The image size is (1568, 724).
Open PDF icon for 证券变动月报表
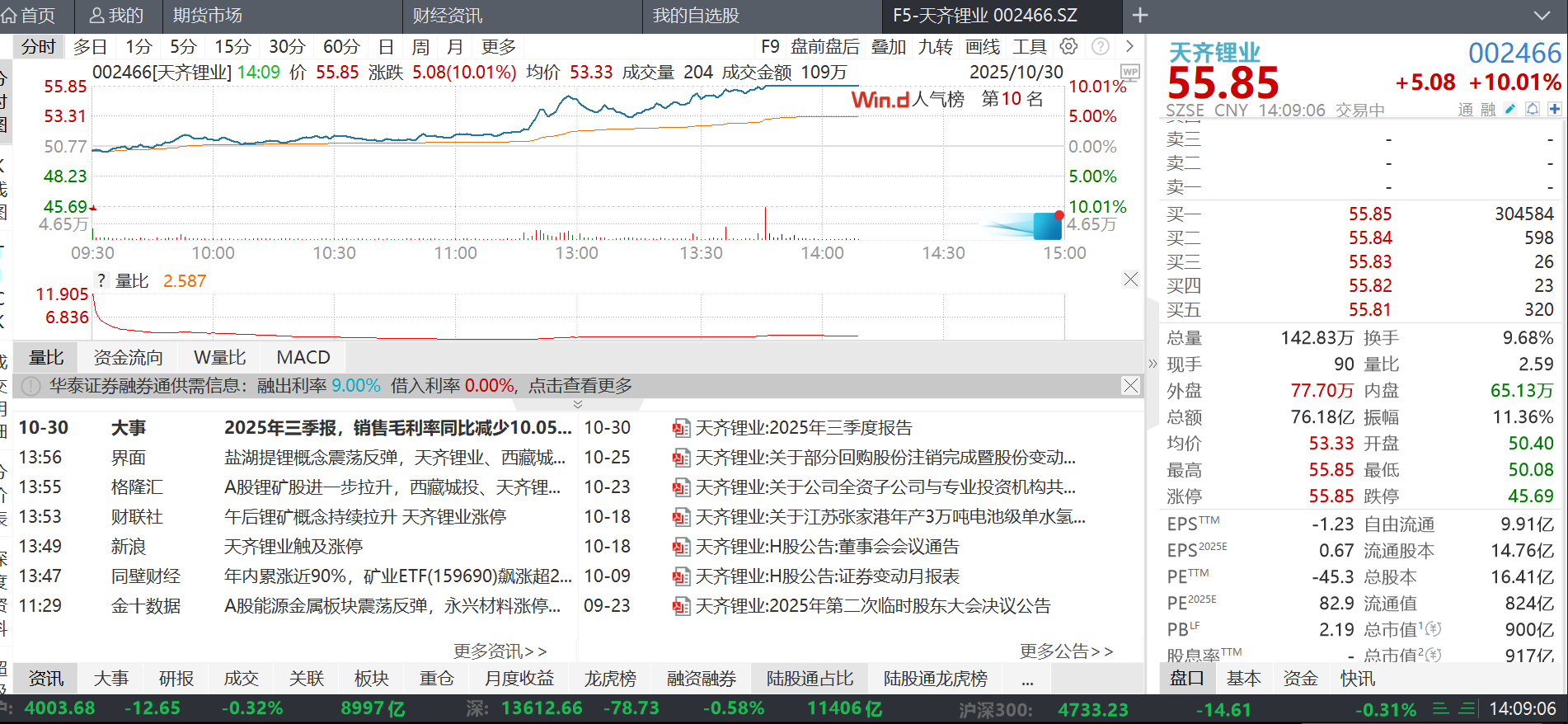point(681,576)
